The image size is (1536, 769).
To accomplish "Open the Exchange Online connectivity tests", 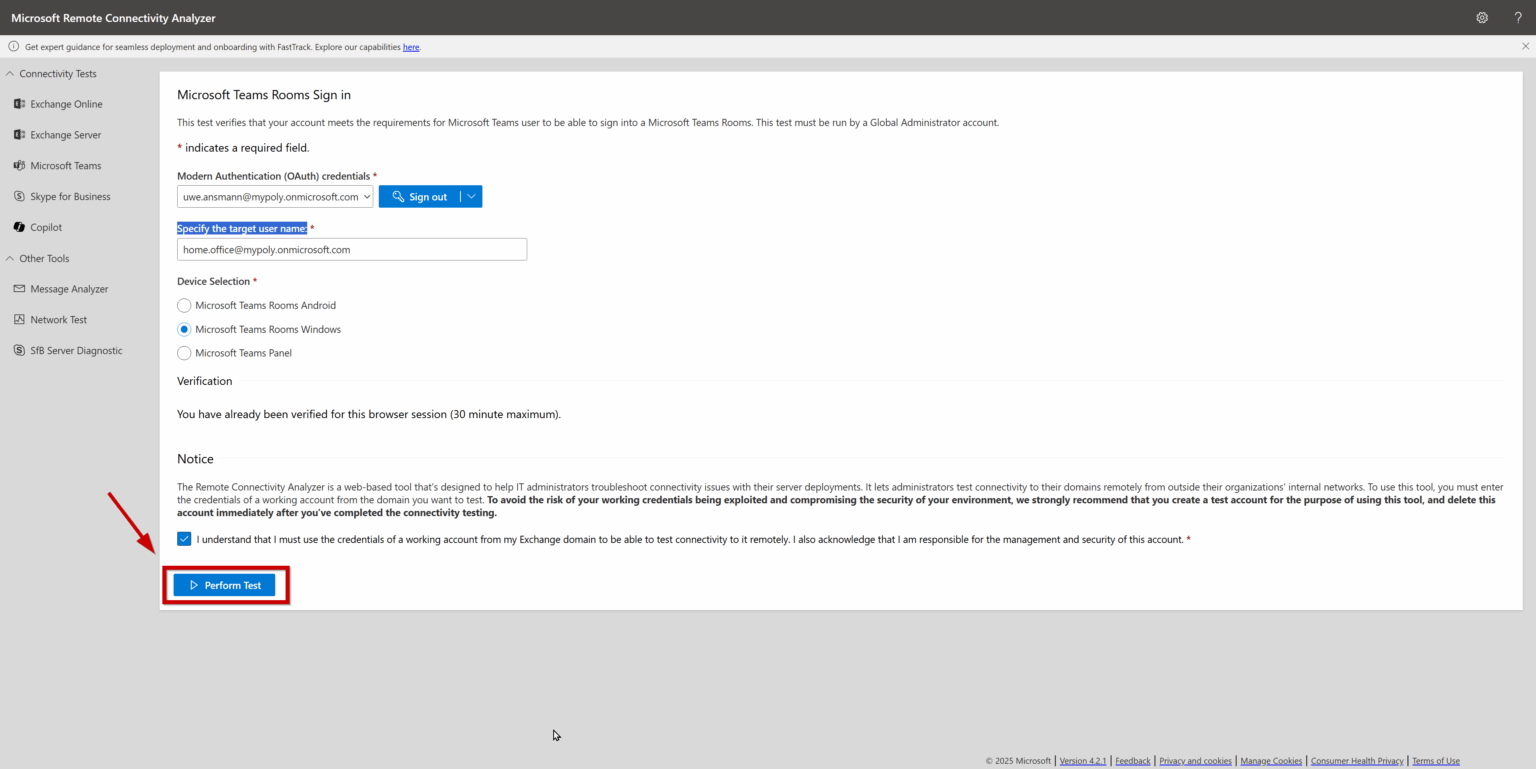I will coord(64,103).
